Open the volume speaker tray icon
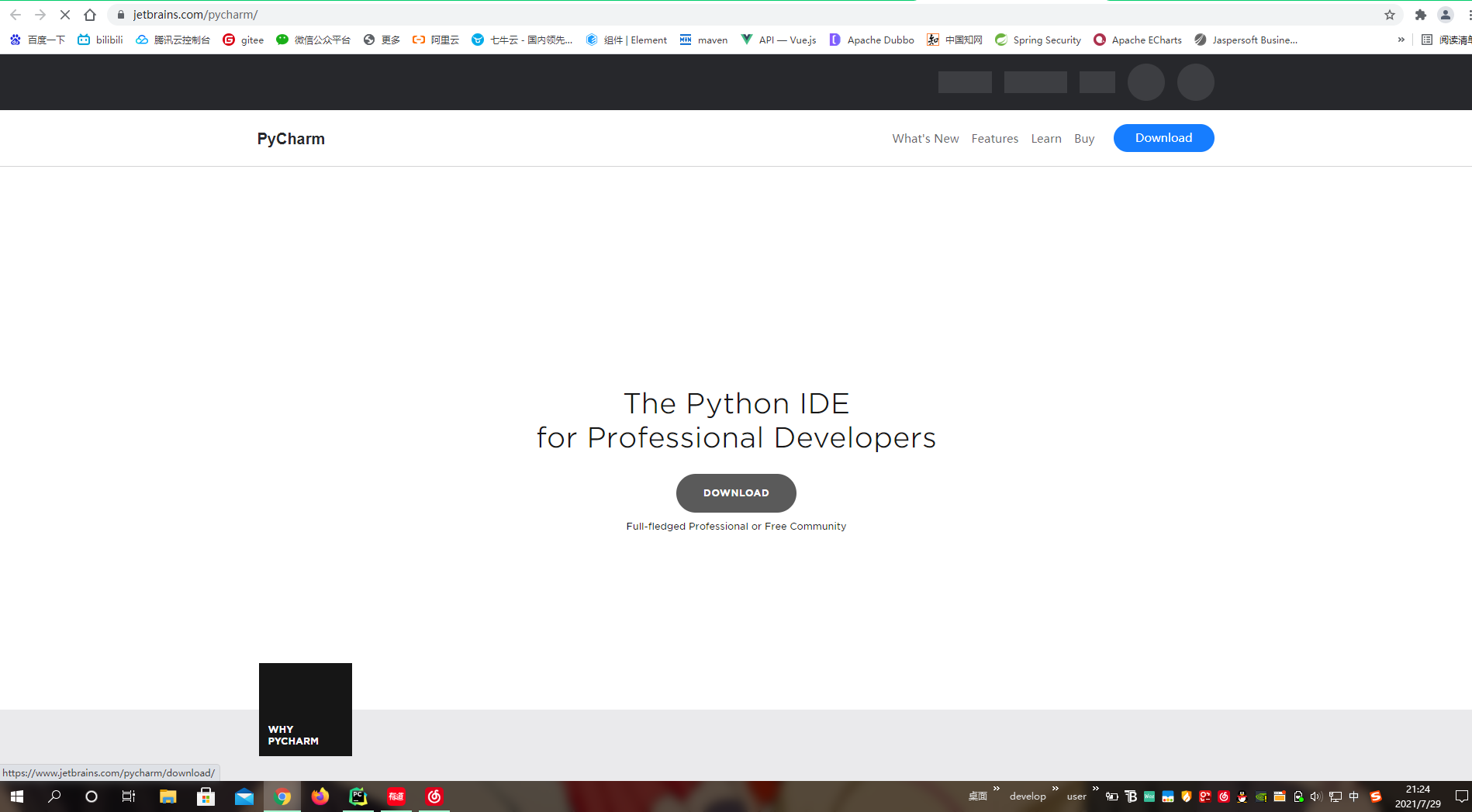1472x812 pixels. (1316, 796)
